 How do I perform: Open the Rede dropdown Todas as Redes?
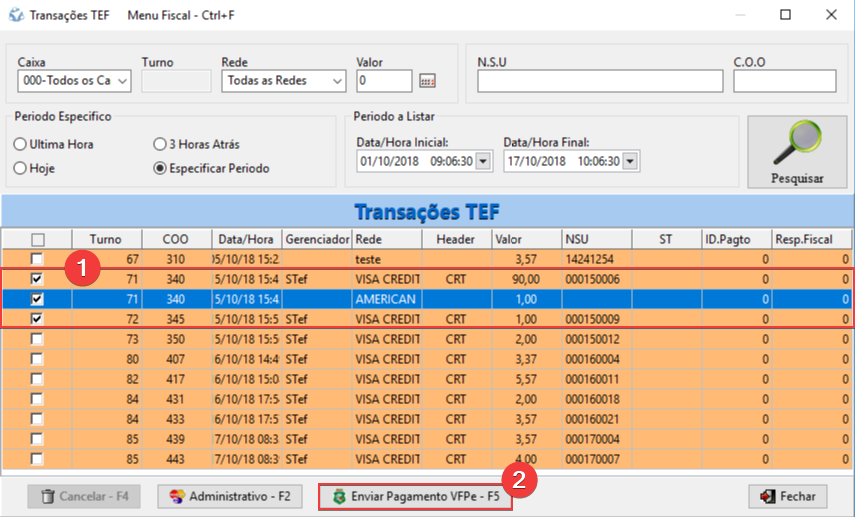(336, 81)
